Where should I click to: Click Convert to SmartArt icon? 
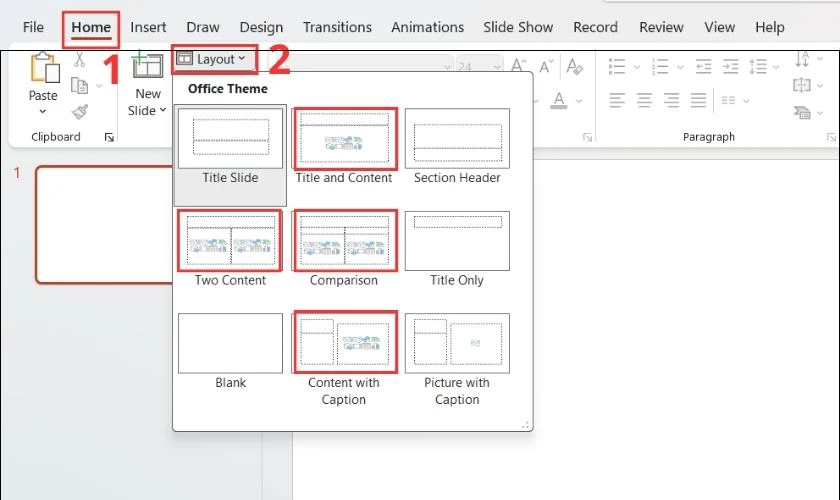click(x=802, y=112)
